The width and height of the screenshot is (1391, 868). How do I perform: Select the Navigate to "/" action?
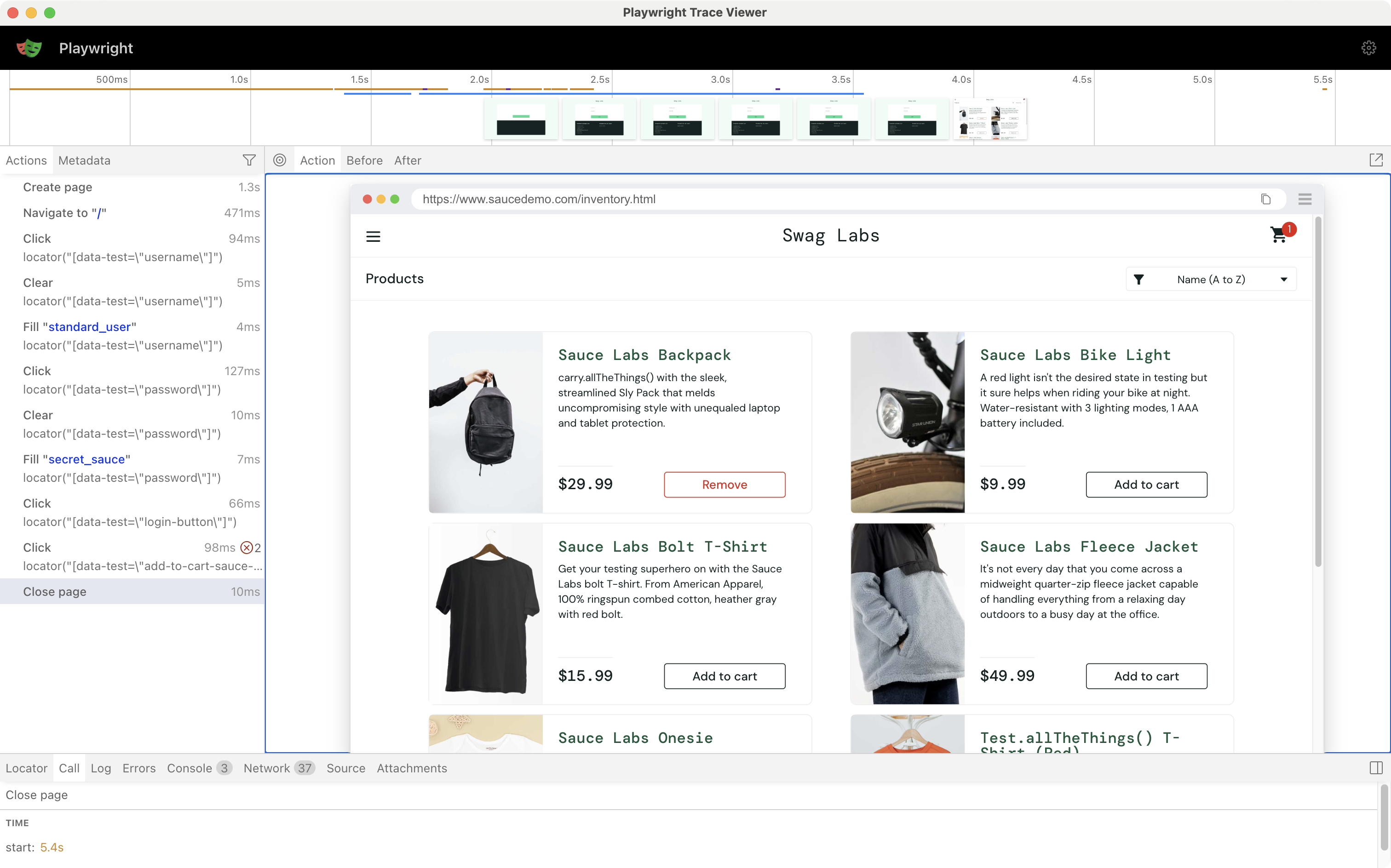coord(132,213)
